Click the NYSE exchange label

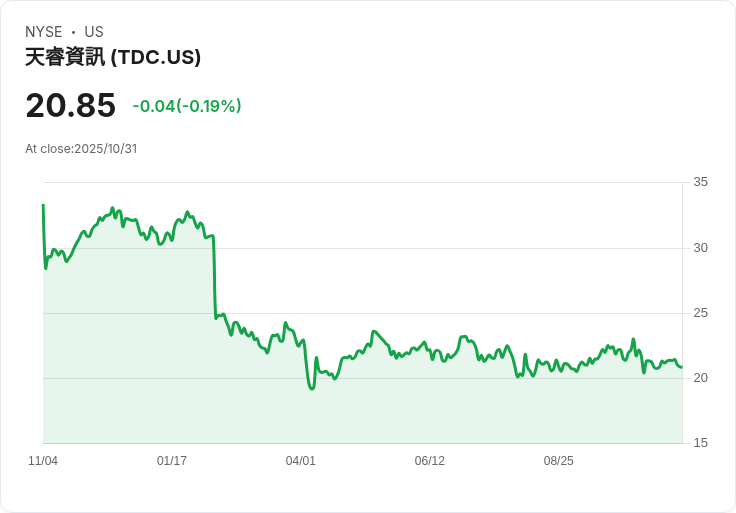click(x=44, y=32)
